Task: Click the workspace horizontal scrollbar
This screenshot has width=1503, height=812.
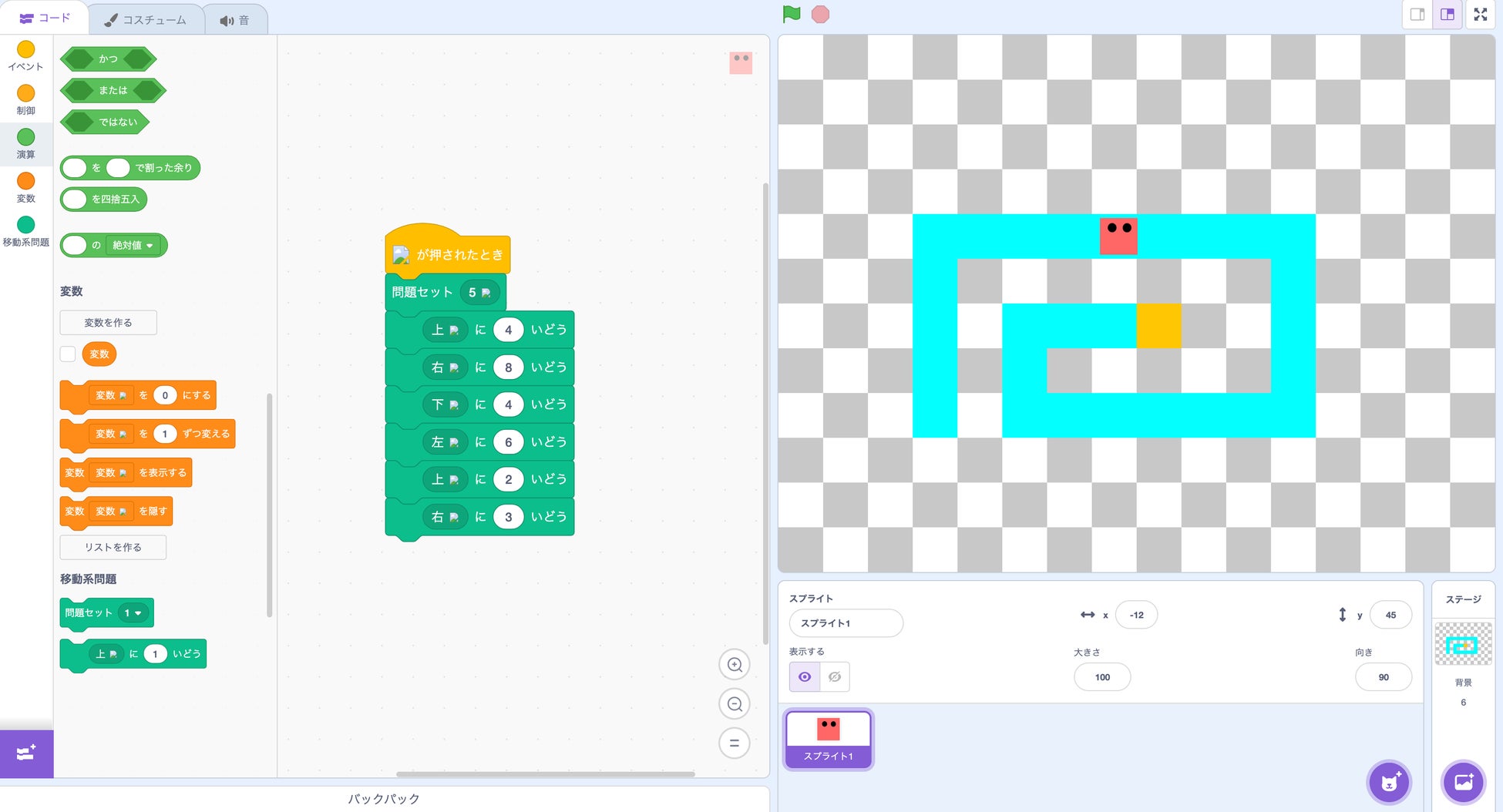Action: [545, 774]
